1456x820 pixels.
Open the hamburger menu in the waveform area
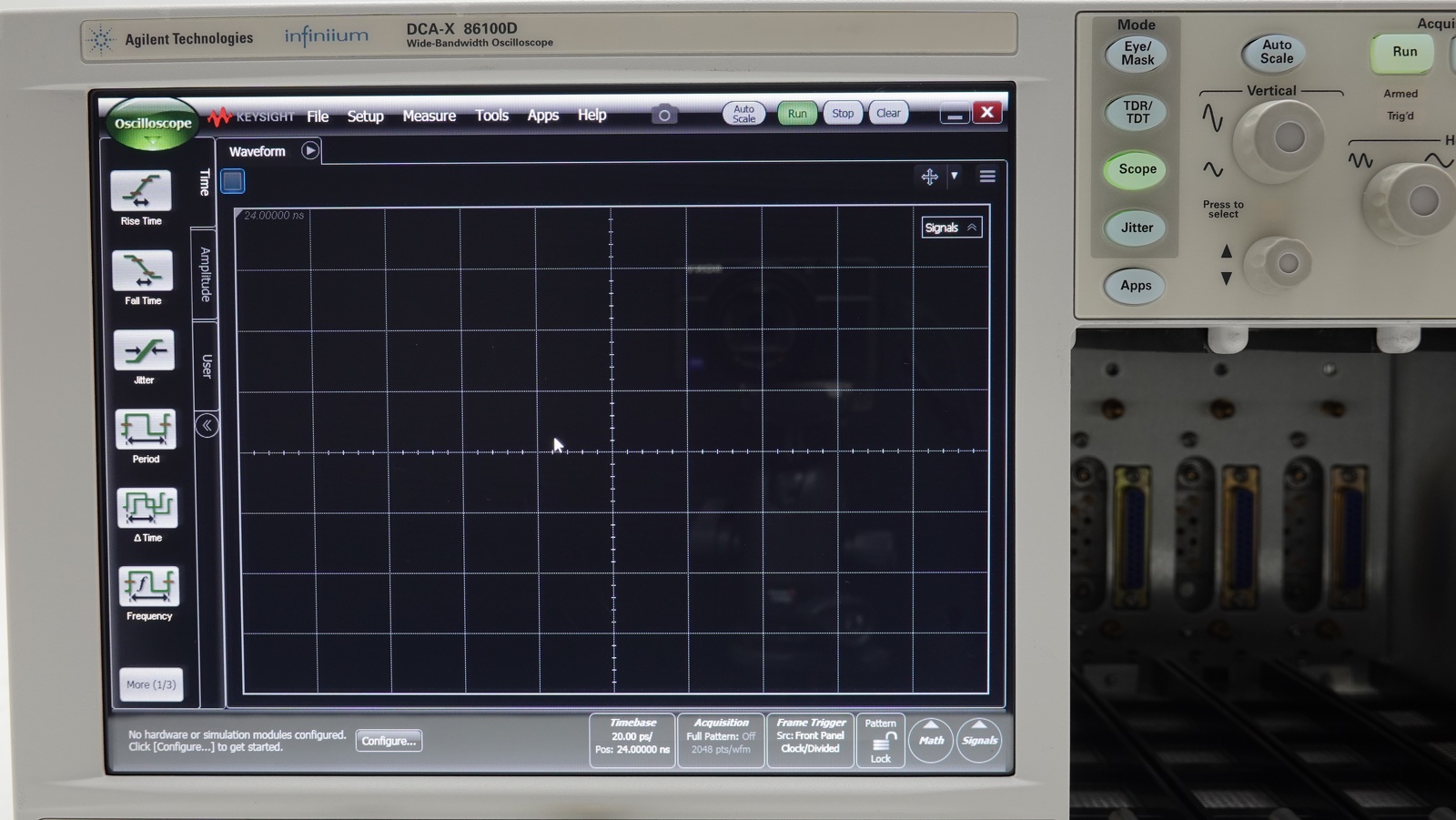click(x=987, y=177)
